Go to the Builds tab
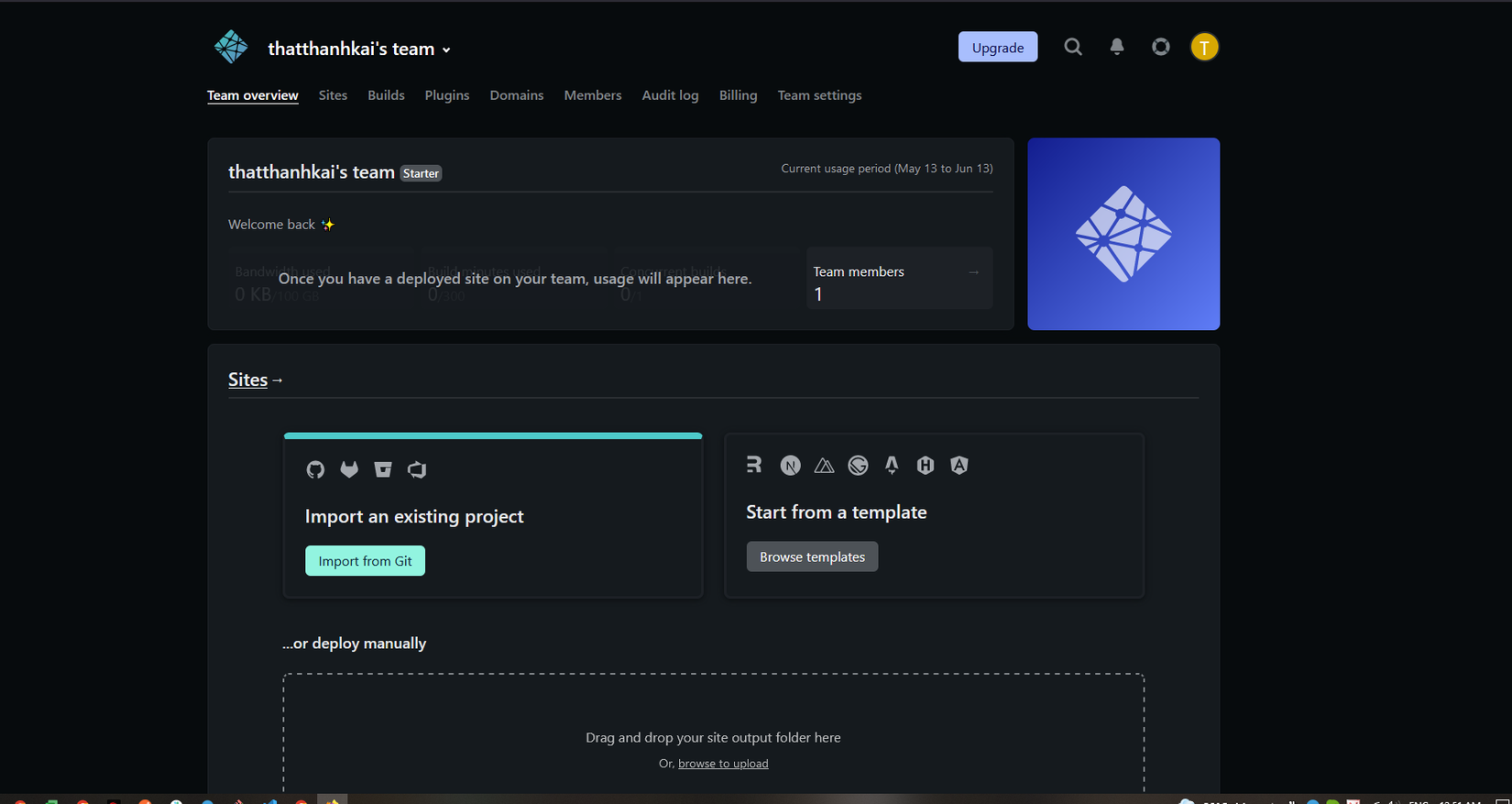The image size is (1512, 804). pyautogui.click(x=386, y=95)
